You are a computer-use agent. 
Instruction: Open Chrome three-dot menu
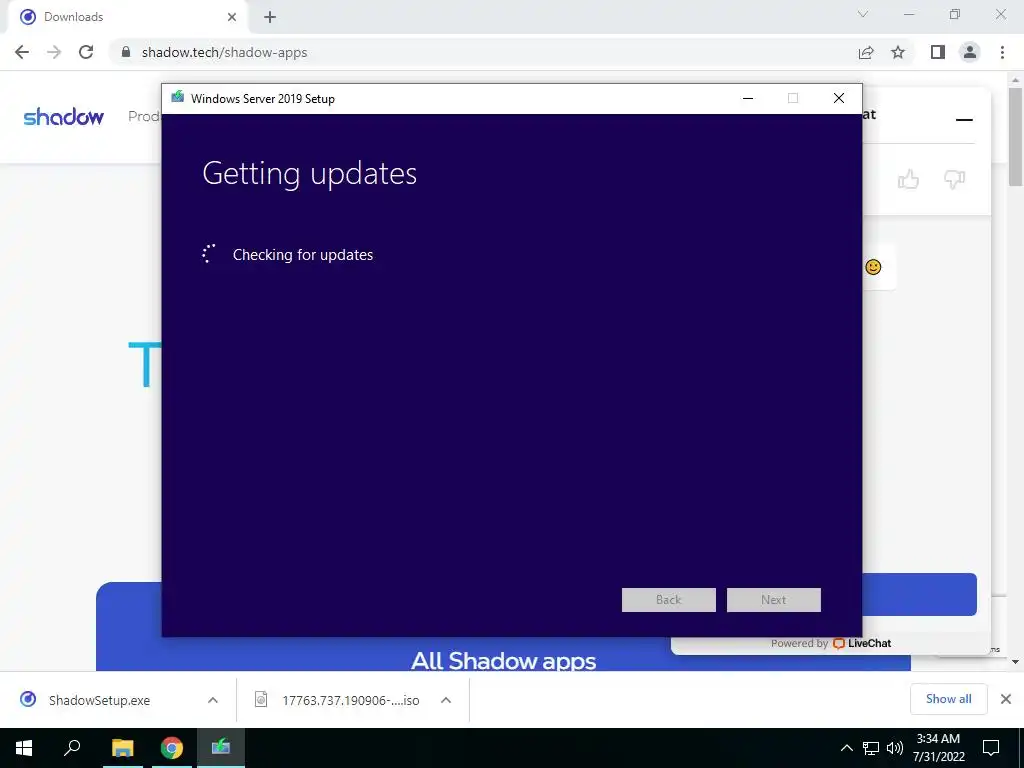1002,52
